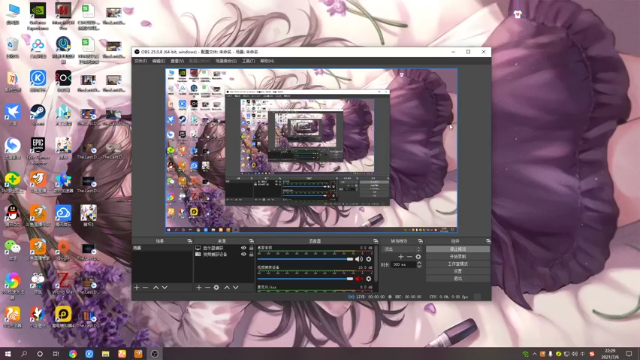Select the display capture source row

[224, 248]
